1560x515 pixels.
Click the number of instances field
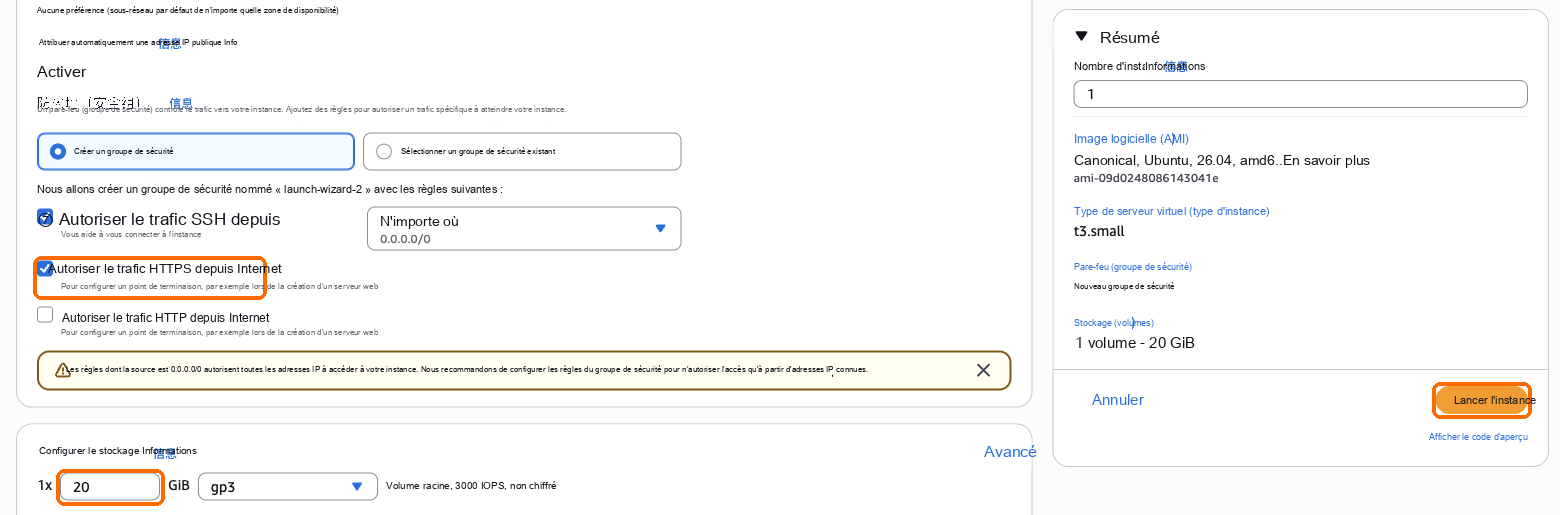click(x=1300, y=94)
